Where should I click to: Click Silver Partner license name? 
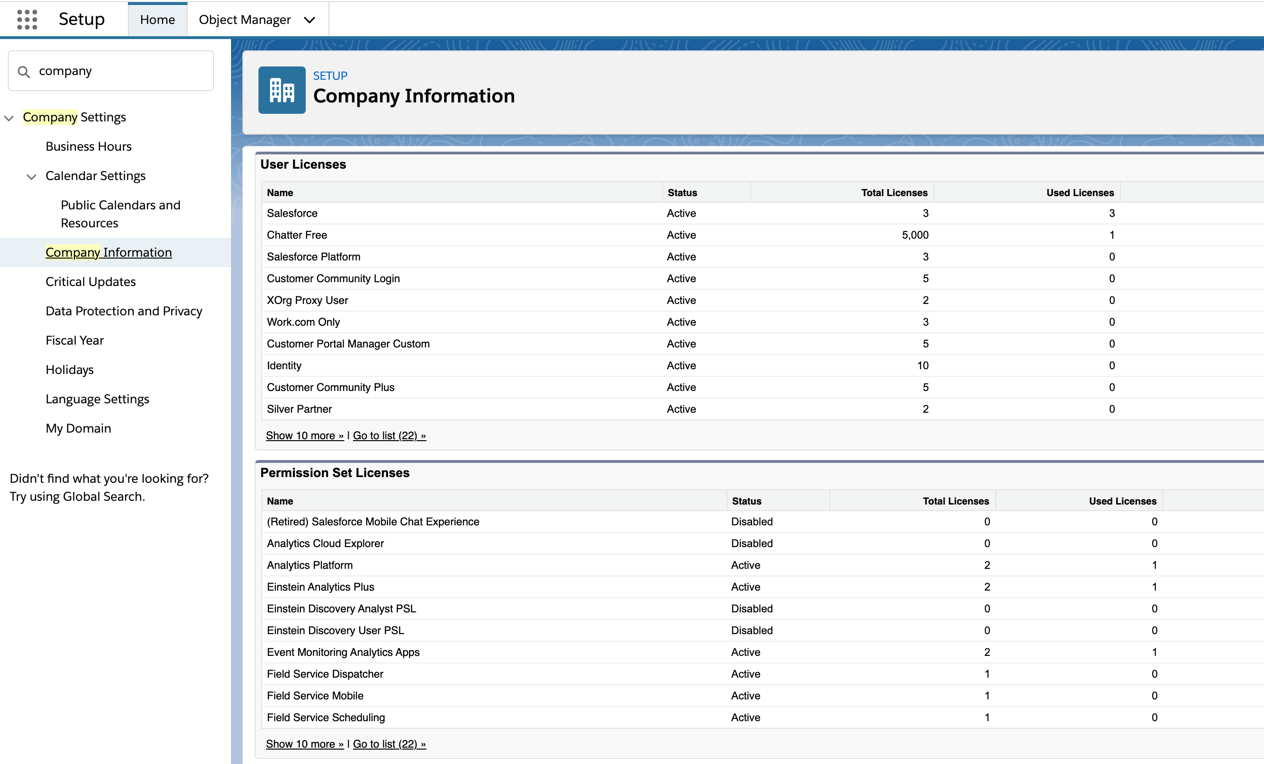[299, 409]
